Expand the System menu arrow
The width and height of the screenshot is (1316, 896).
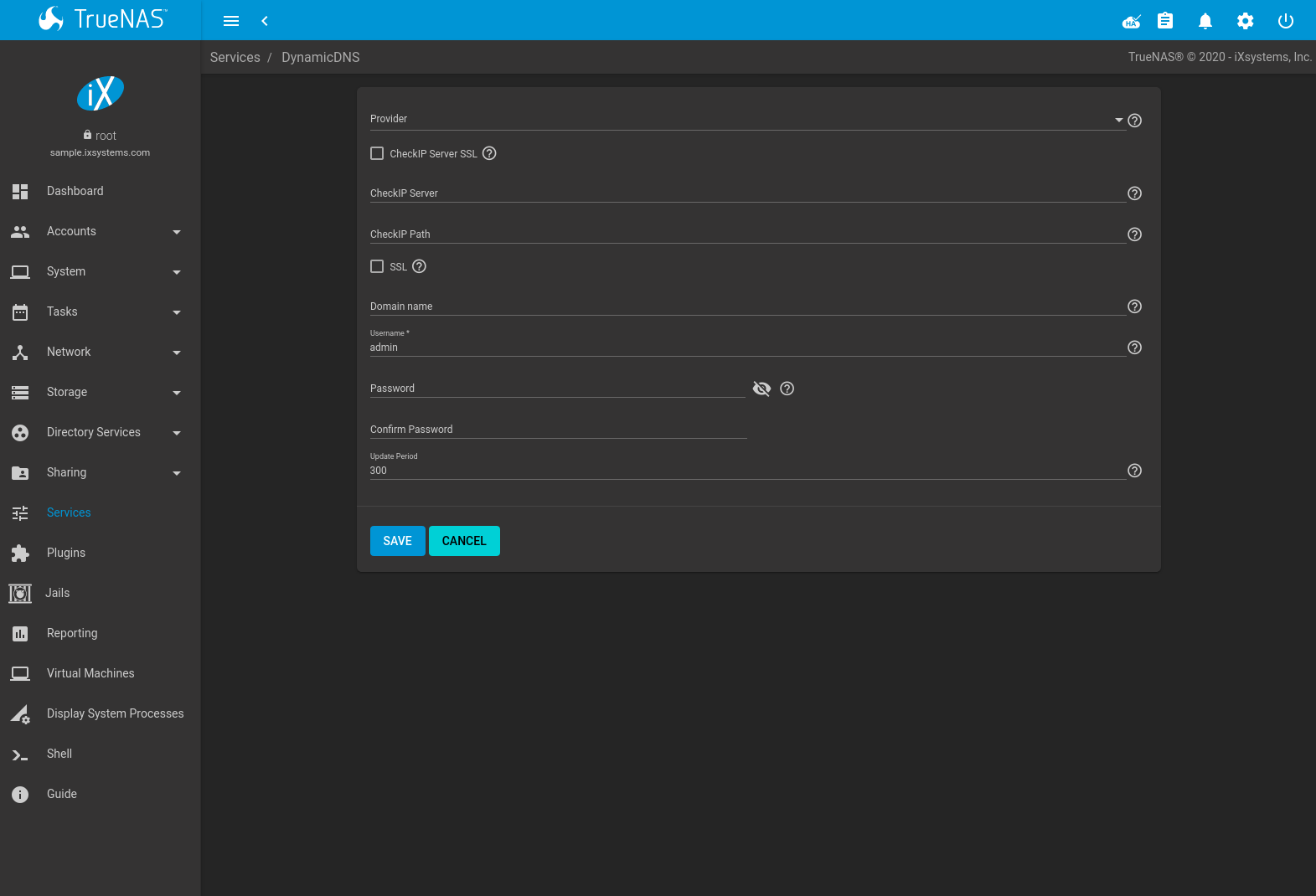177,272
